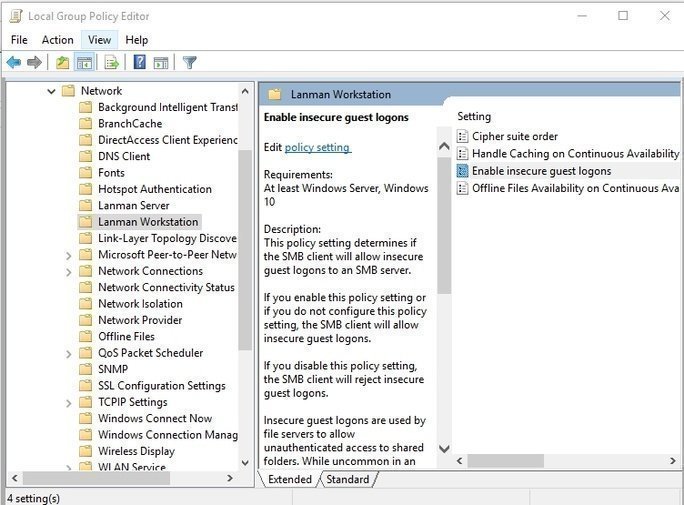
Task: Click the Forward arrow toolbar icon
Action: point(34,63)
